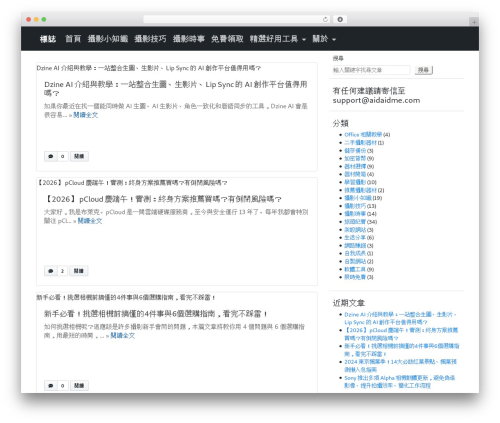This screenshot has height=423, width=500.
Task: Expand the 精選好用工具 dropdown menu
Action: (x=278, y=39)
